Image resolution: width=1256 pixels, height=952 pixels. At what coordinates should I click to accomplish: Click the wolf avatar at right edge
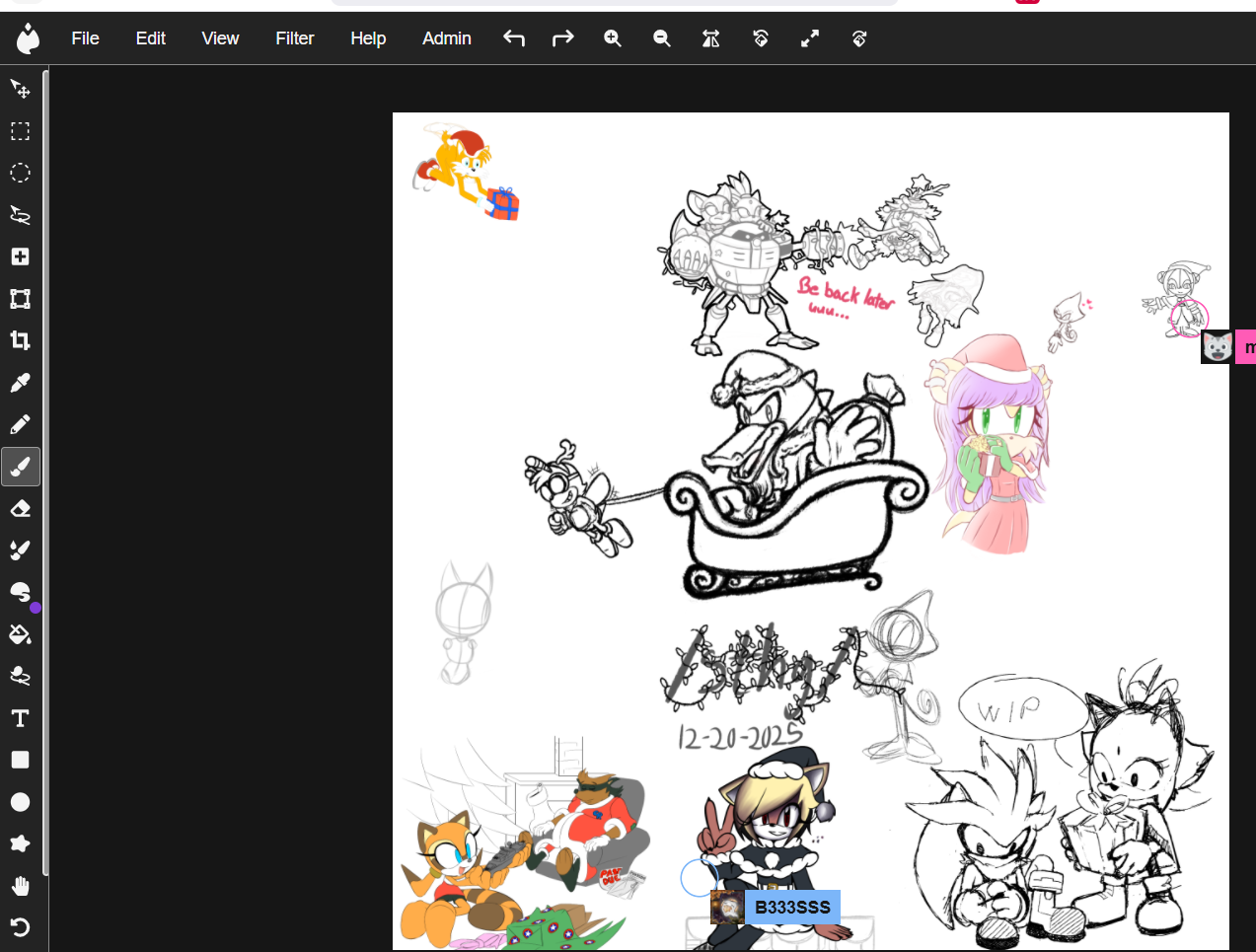click(1217, 346)
